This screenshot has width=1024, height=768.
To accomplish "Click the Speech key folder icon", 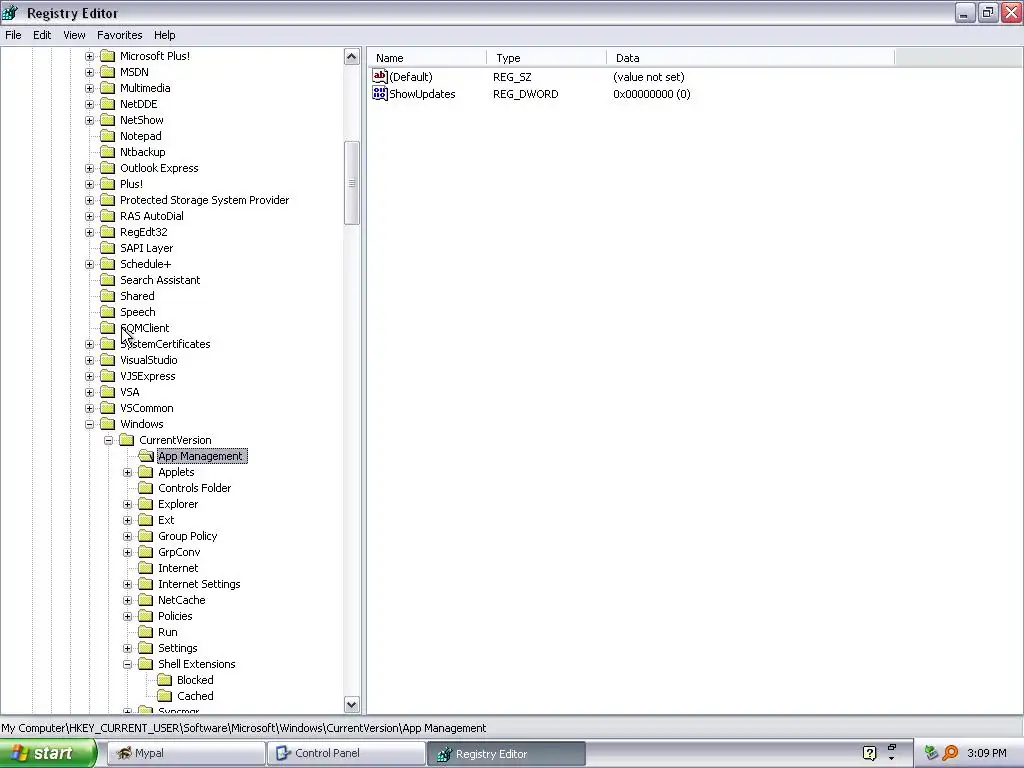I will click(x=107, y=312).
